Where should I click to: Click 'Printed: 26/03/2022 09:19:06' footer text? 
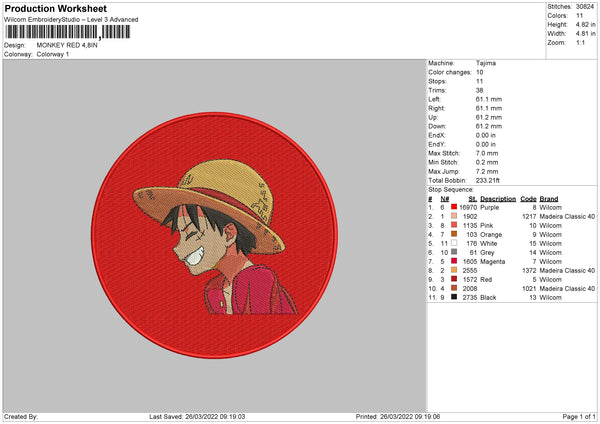[x=398, y=417]
